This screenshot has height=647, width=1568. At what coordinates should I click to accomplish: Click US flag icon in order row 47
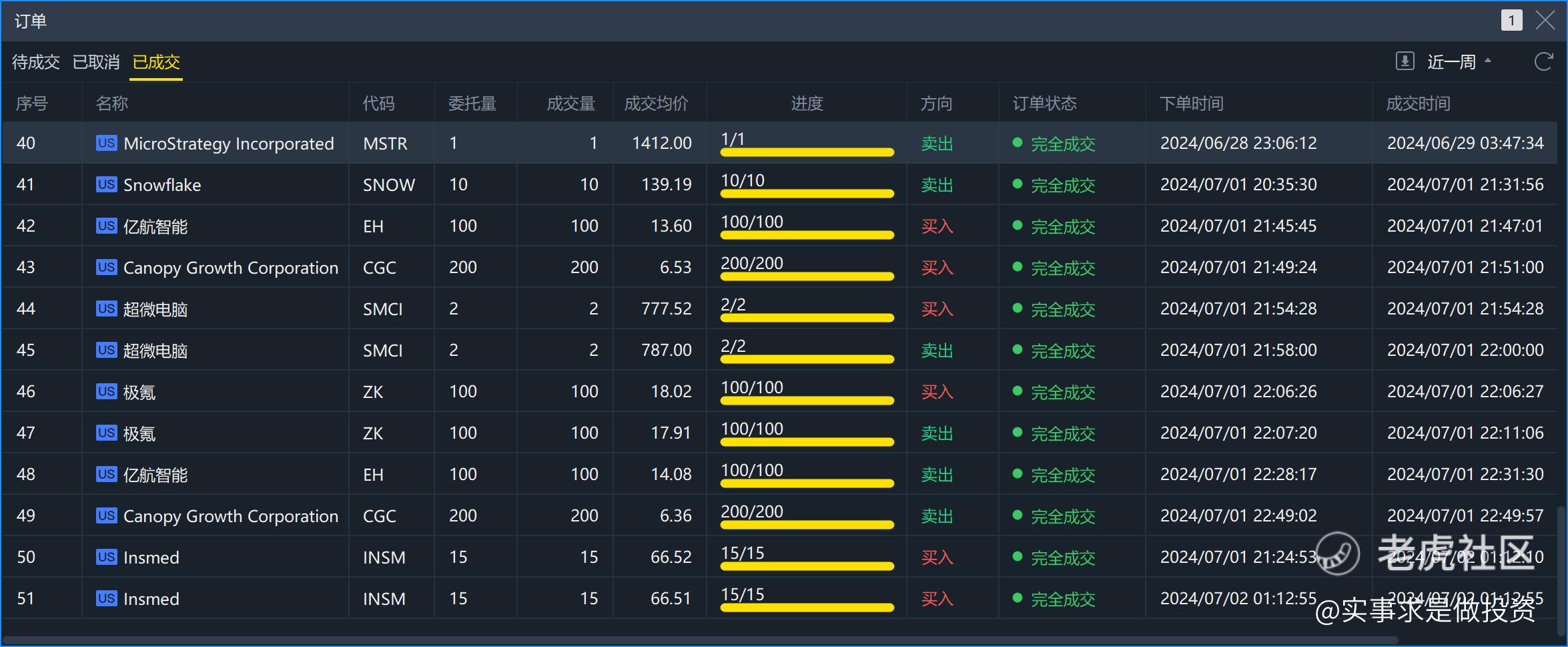click(x=106, y=433)
